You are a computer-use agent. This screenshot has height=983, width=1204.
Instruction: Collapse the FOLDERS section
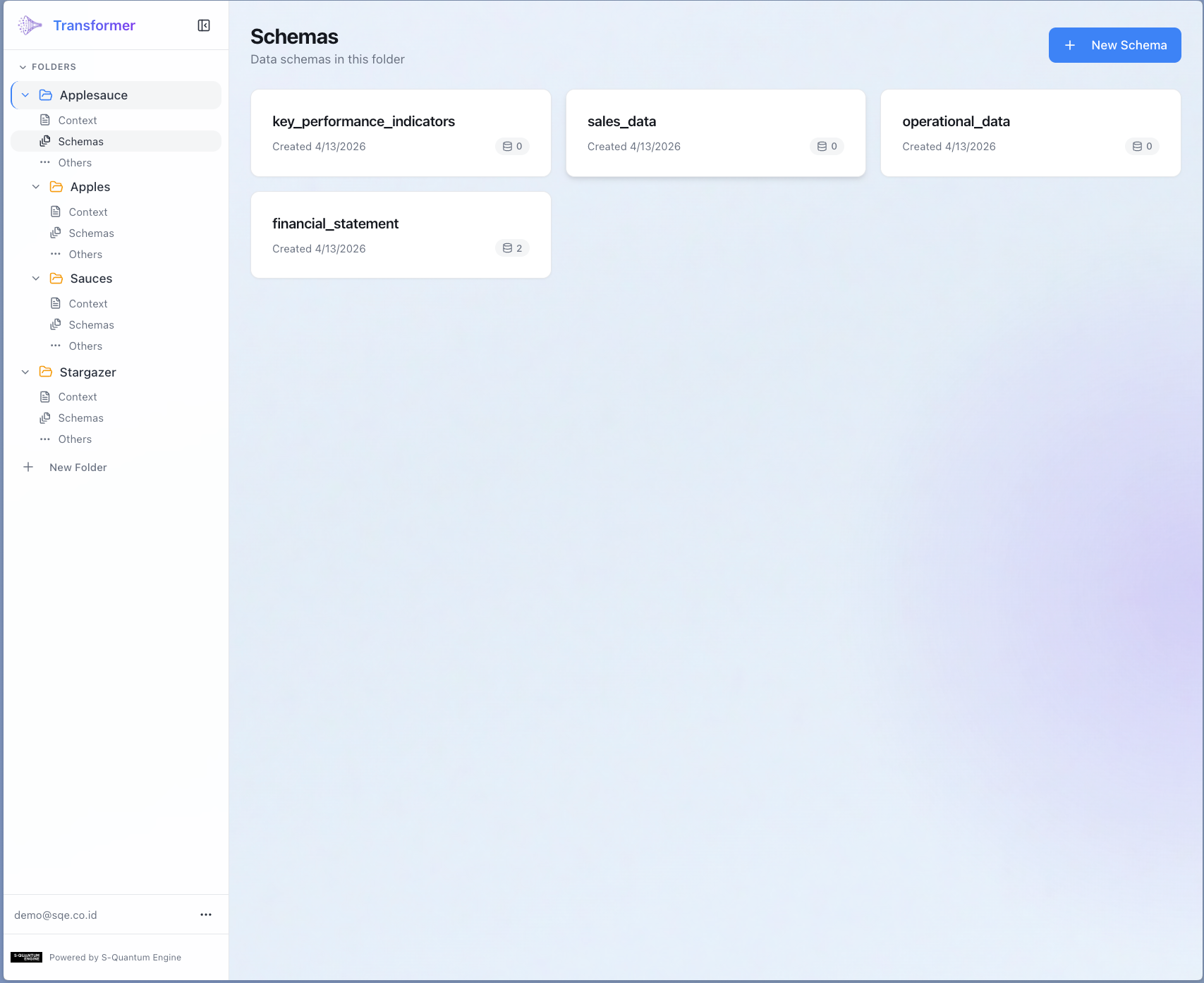23,67
